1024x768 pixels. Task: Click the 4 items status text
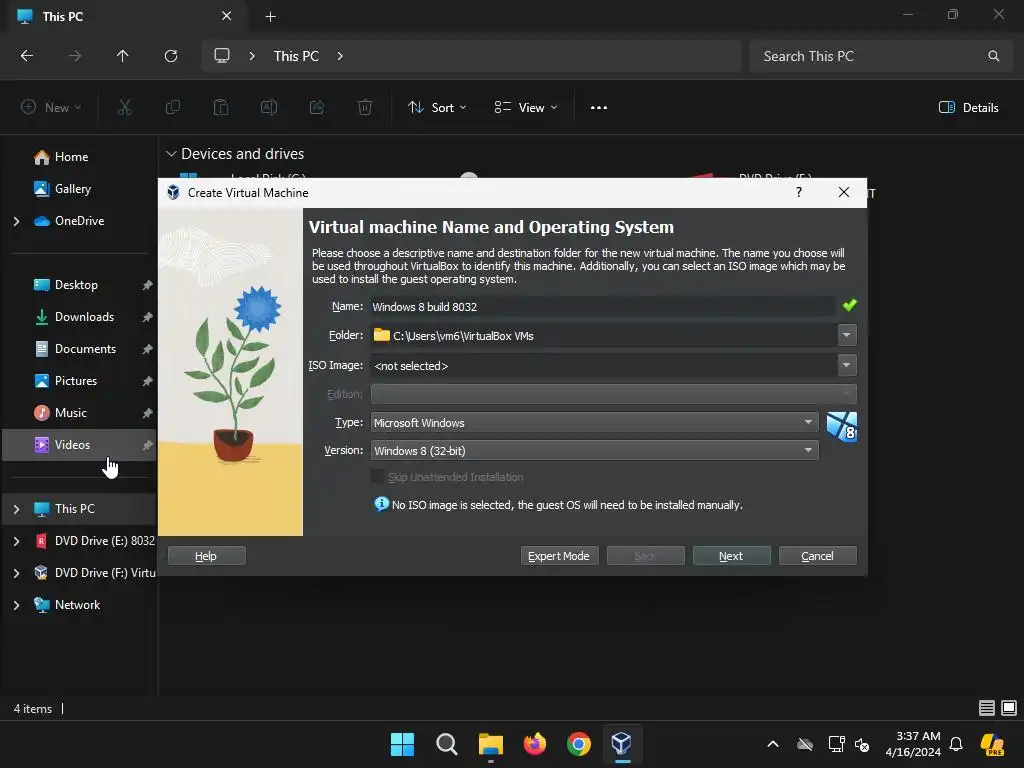click(x=33, y=709)
